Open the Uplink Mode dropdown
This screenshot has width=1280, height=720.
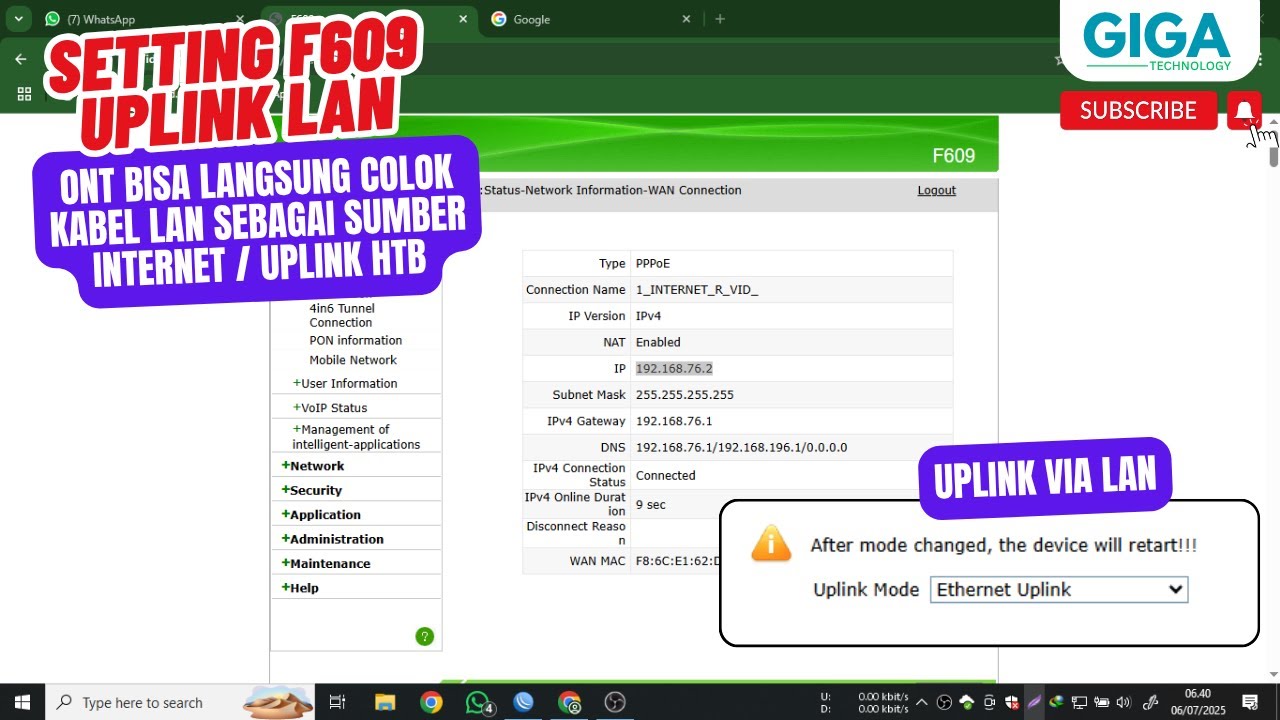(x=1059, y=590)
